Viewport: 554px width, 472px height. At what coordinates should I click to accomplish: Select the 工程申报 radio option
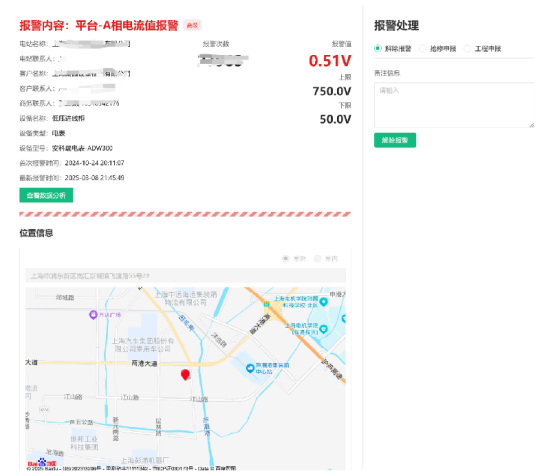[x=467, y=48]
